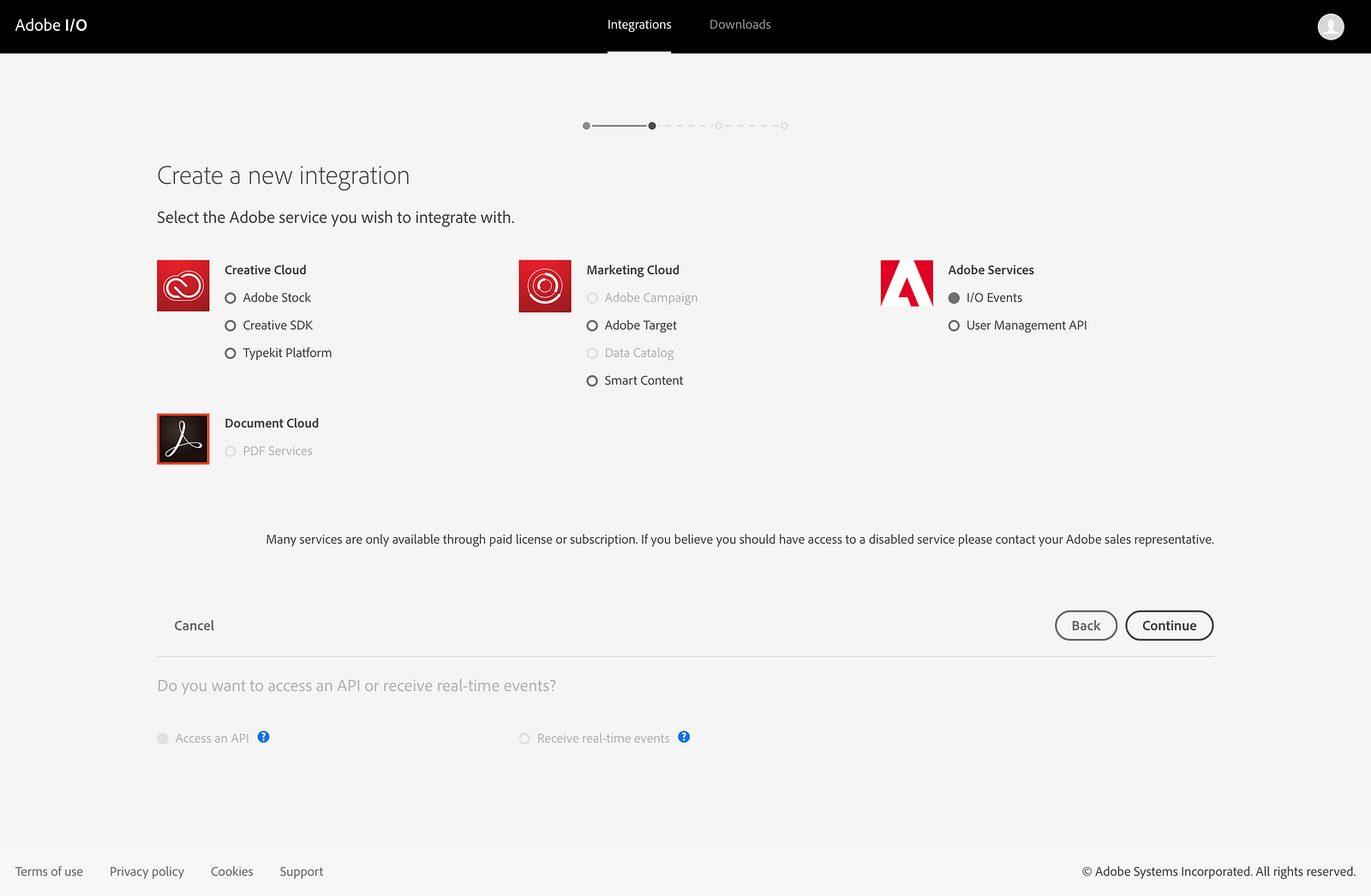Click the Document Cloud Acrobat icon
Screen dimensions: 1371x896
183,439
